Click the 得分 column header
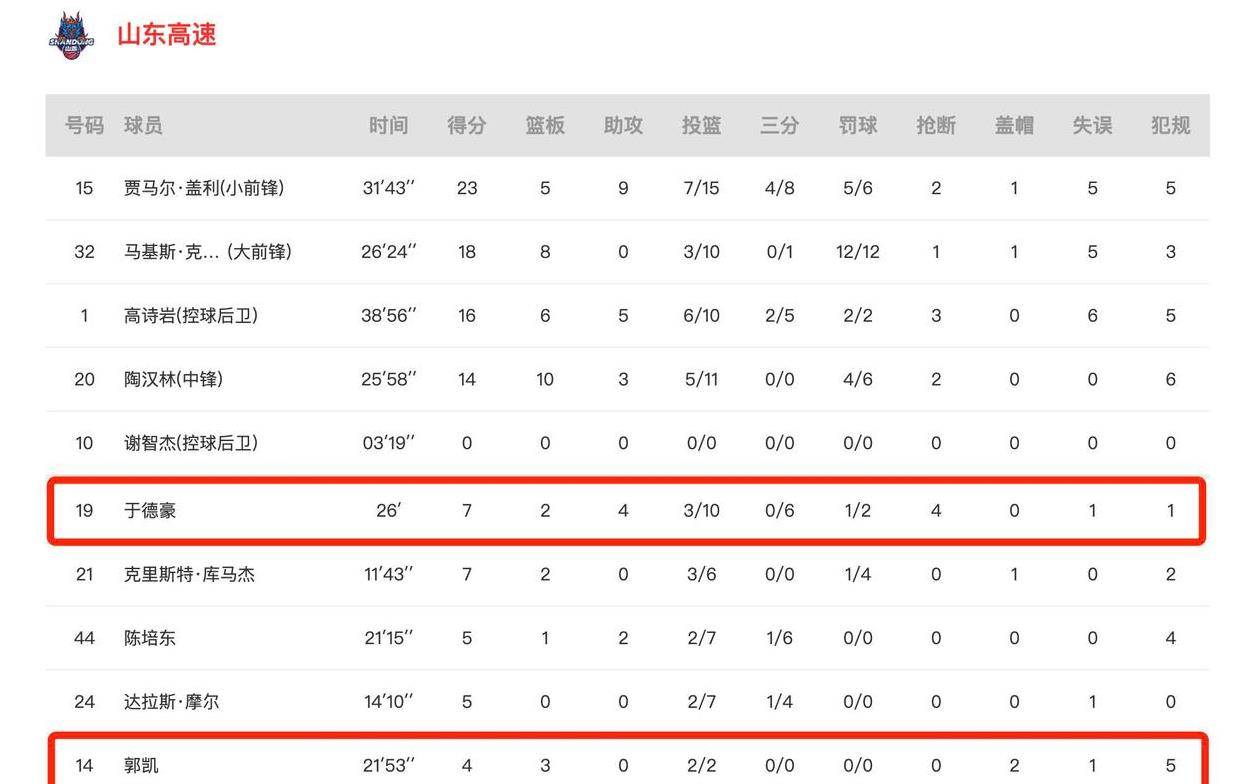Screen dimensions: 1238x784 click(x=467, y=125)
